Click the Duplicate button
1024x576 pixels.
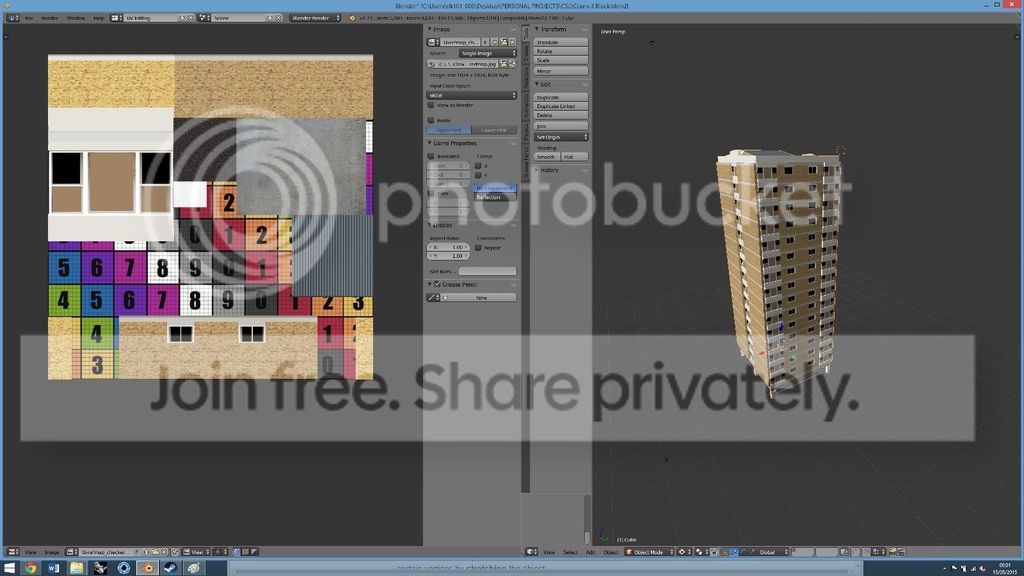[x=561, y=97]
